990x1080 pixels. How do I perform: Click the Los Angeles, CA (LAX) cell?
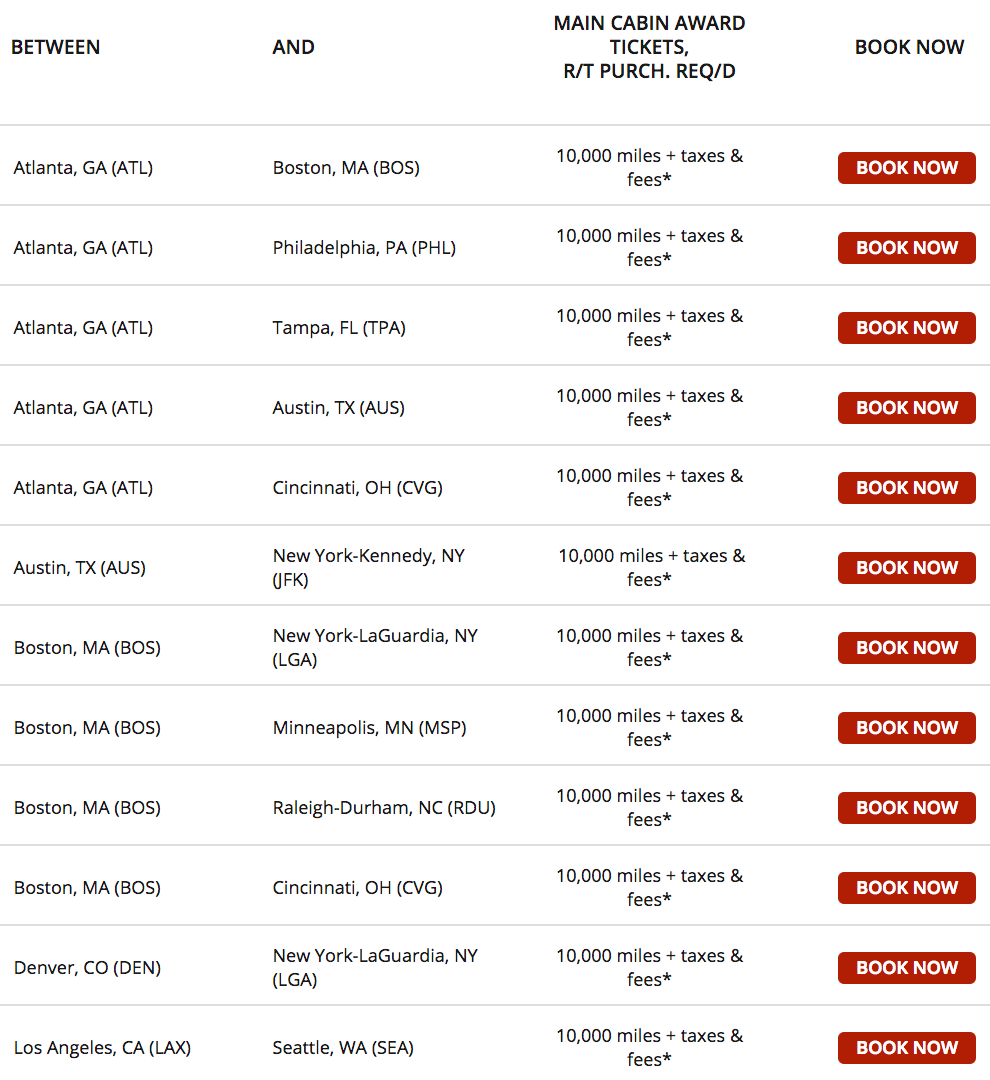[102, 1048]
